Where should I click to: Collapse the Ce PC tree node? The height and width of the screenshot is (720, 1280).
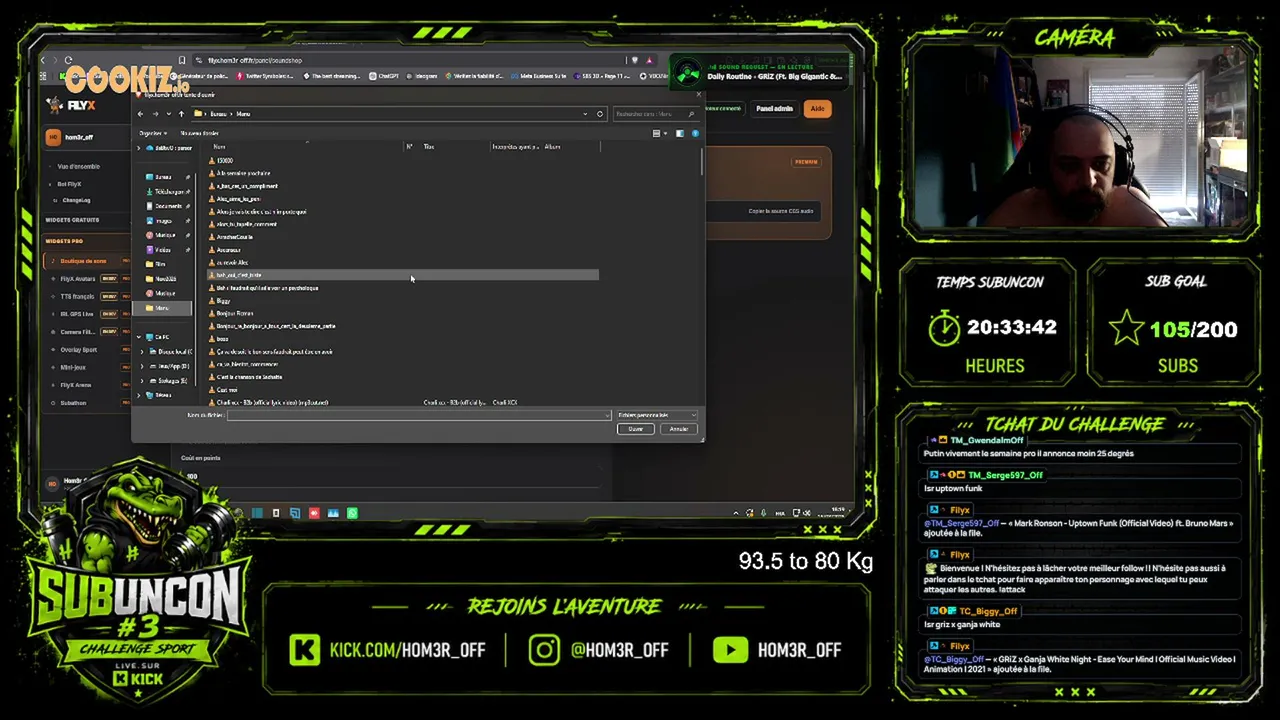tap(139, 337)
